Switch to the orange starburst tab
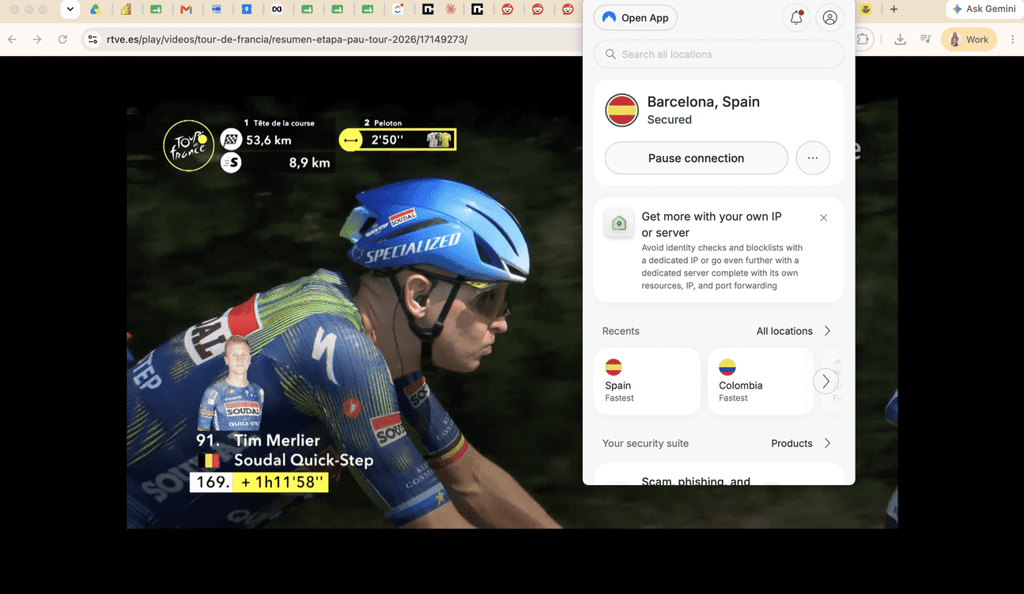Viewport: 1024px width, 594px height. [x=450, y=9]
